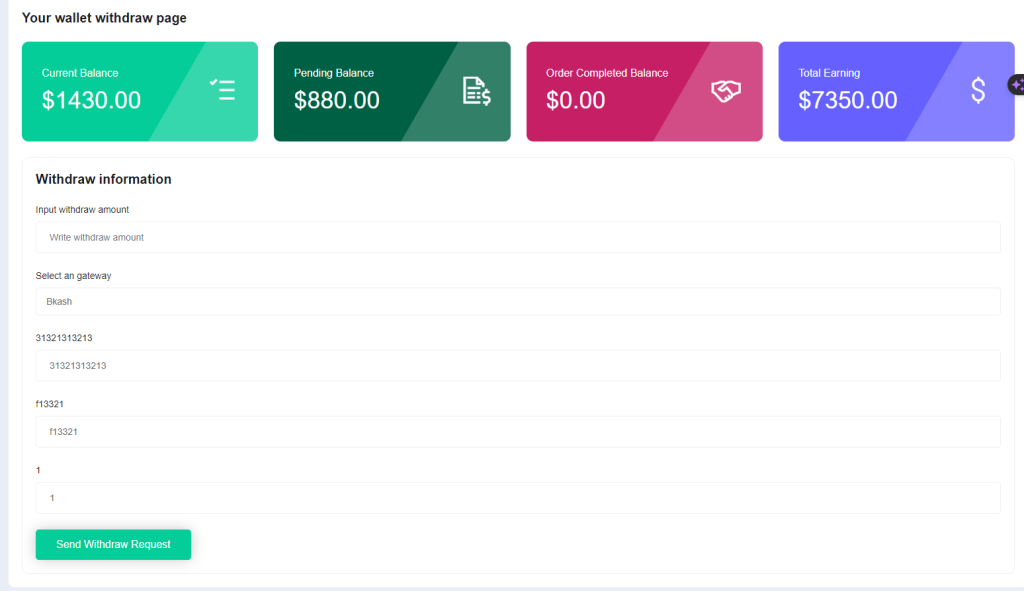Click the Current Balance card label
This screenshot has height=591, width=1024.
[x=80, y=73]
